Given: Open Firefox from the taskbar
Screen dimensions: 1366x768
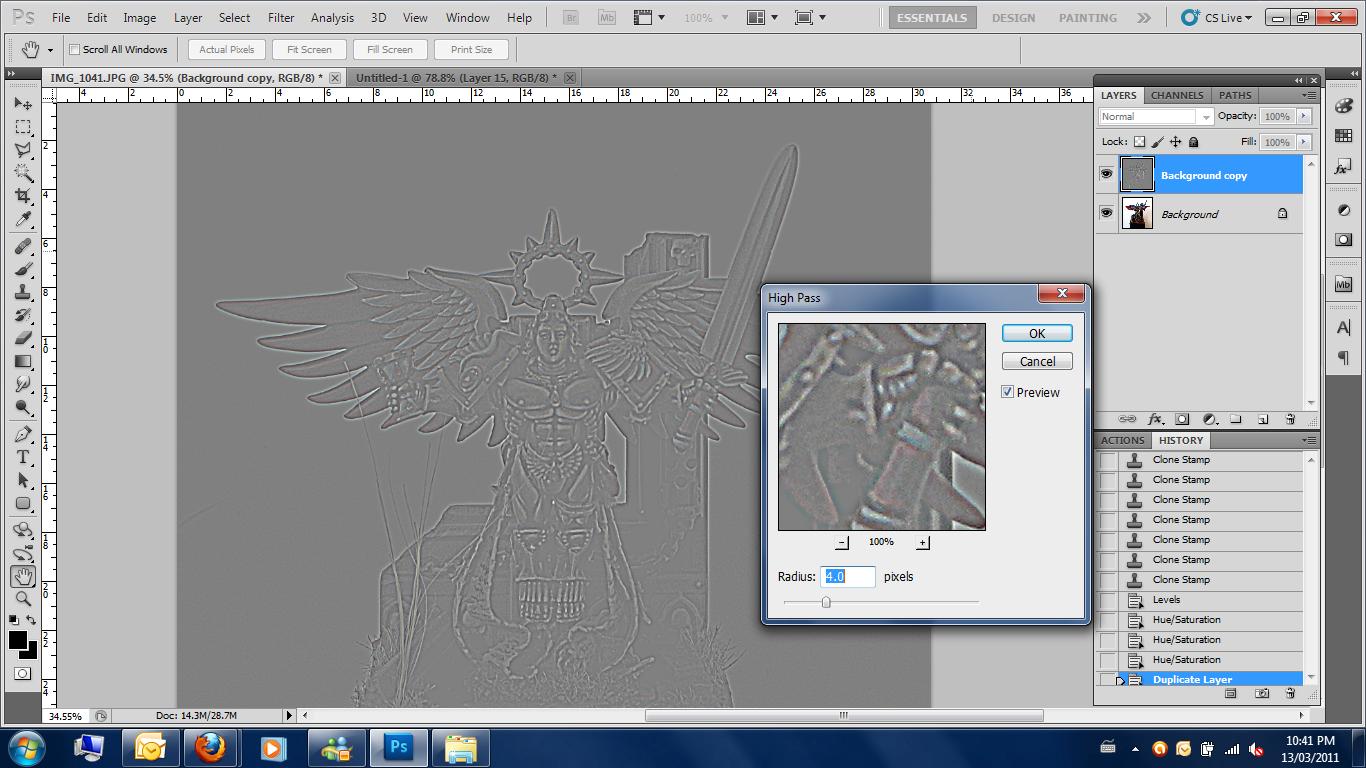Looking at the screenshot, I should [x=211, y=747].
